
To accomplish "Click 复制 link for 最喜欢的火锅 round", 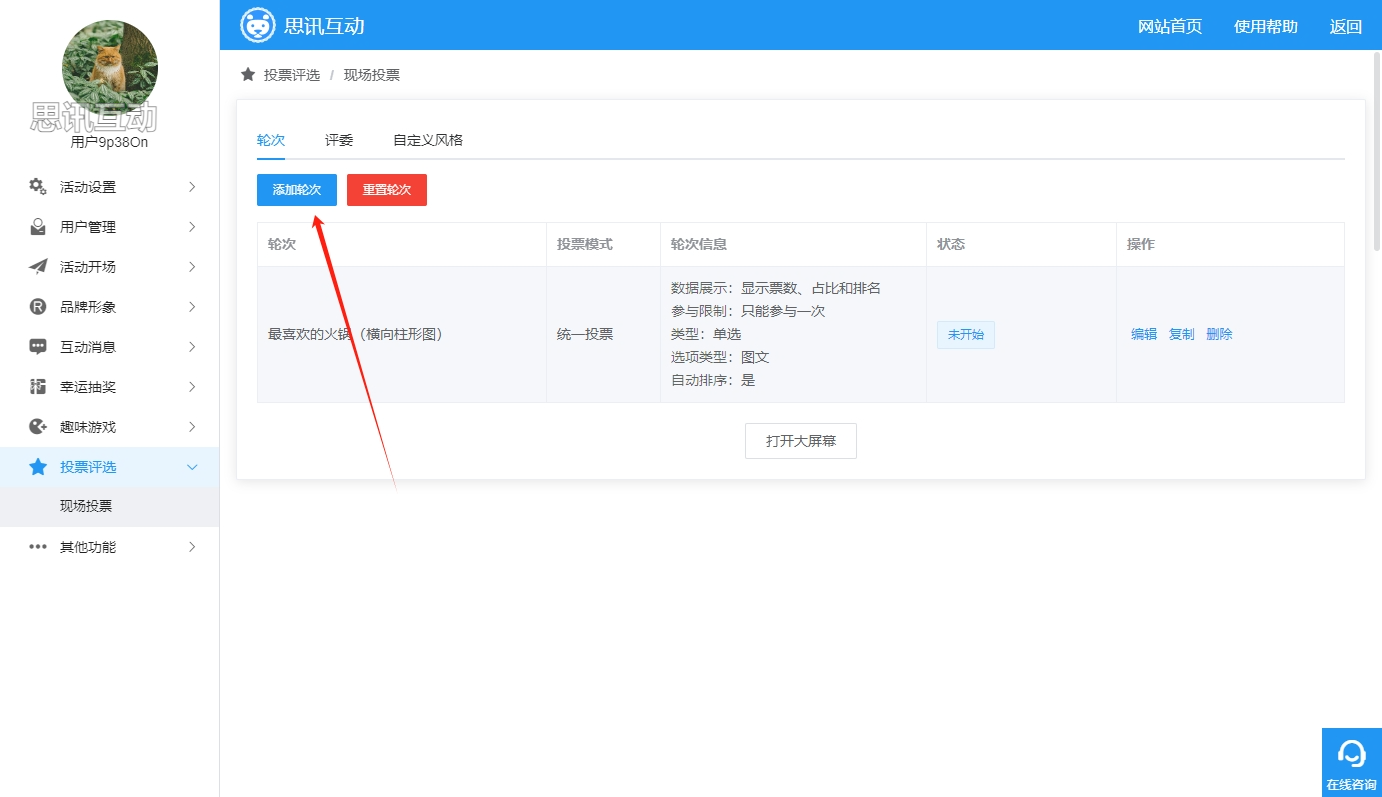I will [1182, 334].
